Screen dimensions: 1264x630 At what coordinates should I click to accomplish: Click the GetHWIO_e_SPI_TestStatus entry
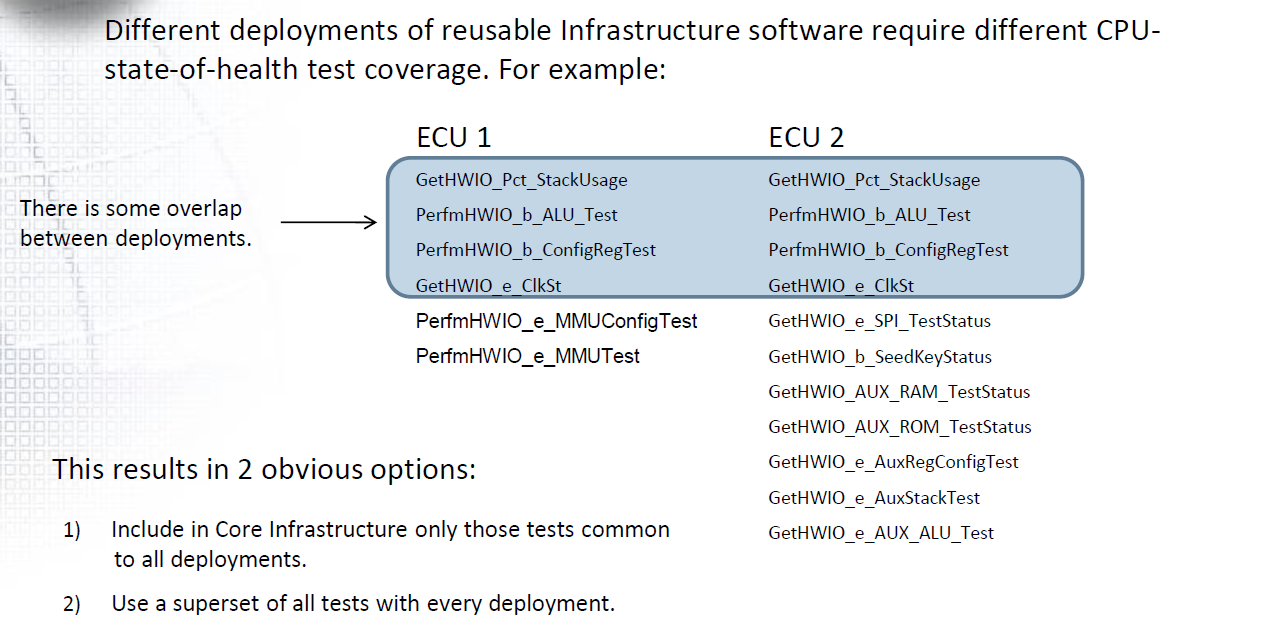coord(879,321)
